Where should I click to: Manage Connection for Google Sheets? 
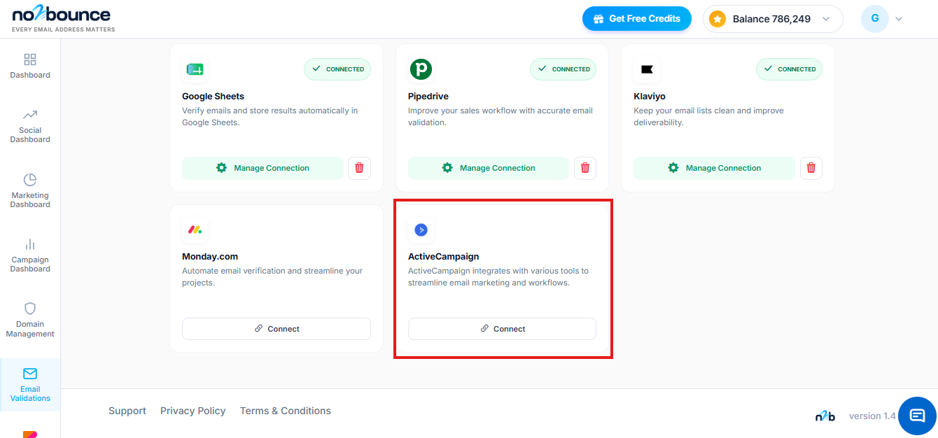point(263,168)
